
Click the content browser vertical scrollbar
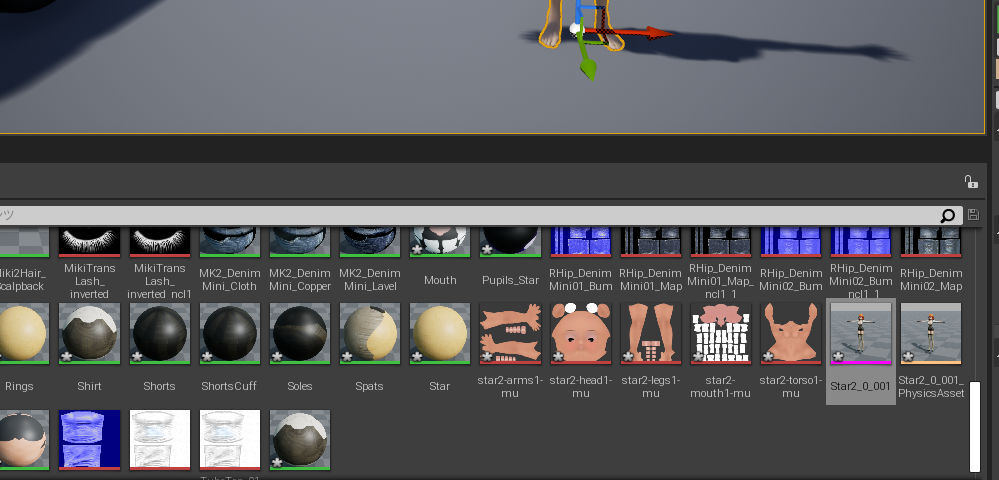point(974,425)
